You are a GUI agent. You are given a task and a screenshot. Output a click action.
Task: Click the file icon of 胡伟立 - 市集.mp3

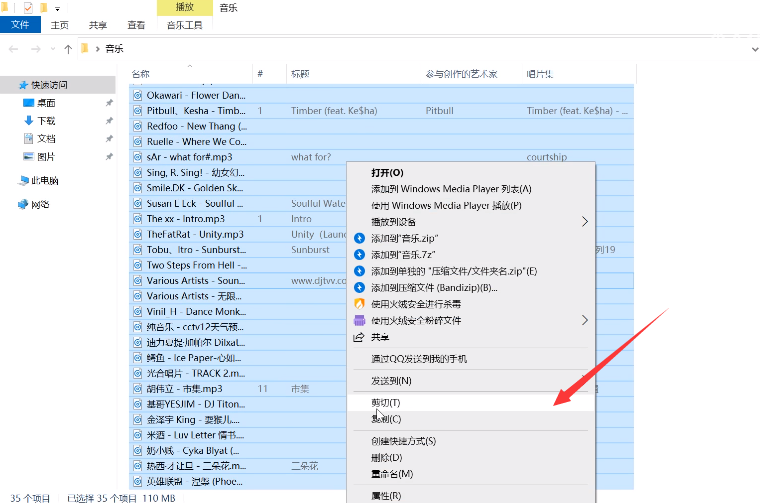138,389
